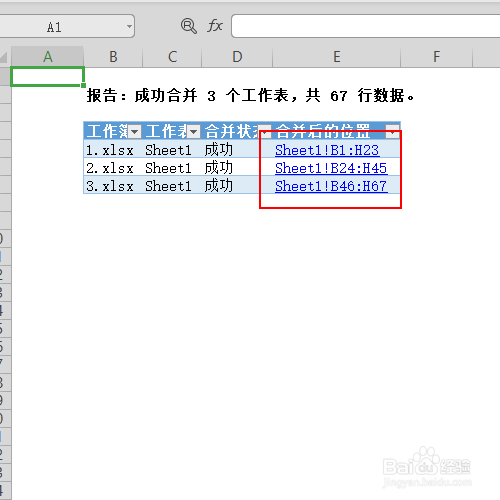Open filter dropdown on 工作簿 column header
Viewport: 500px width, 500px height.
[135, 132]
